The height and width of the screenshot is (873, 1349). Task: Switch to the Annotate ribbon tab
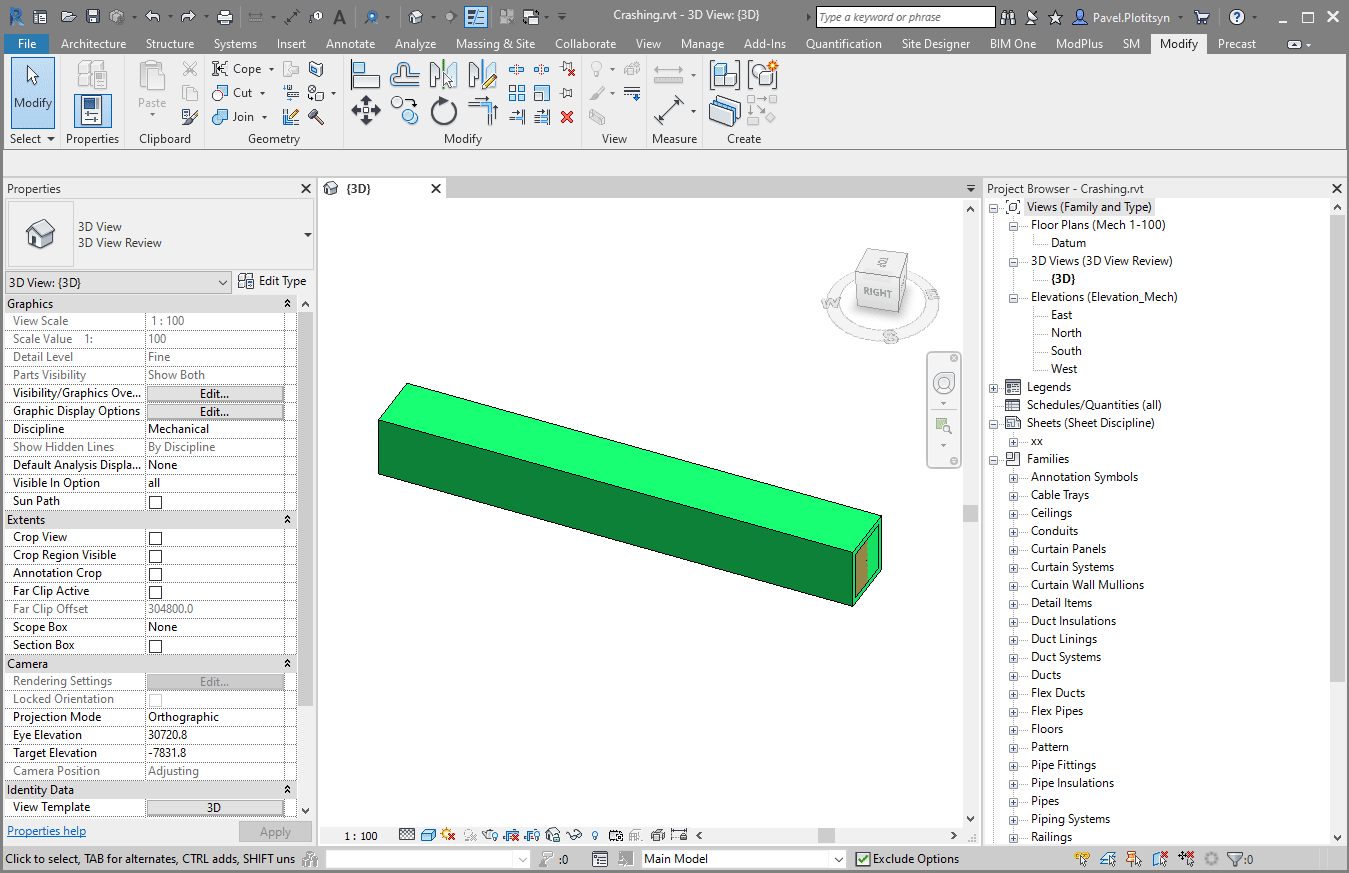pos(350,44)
